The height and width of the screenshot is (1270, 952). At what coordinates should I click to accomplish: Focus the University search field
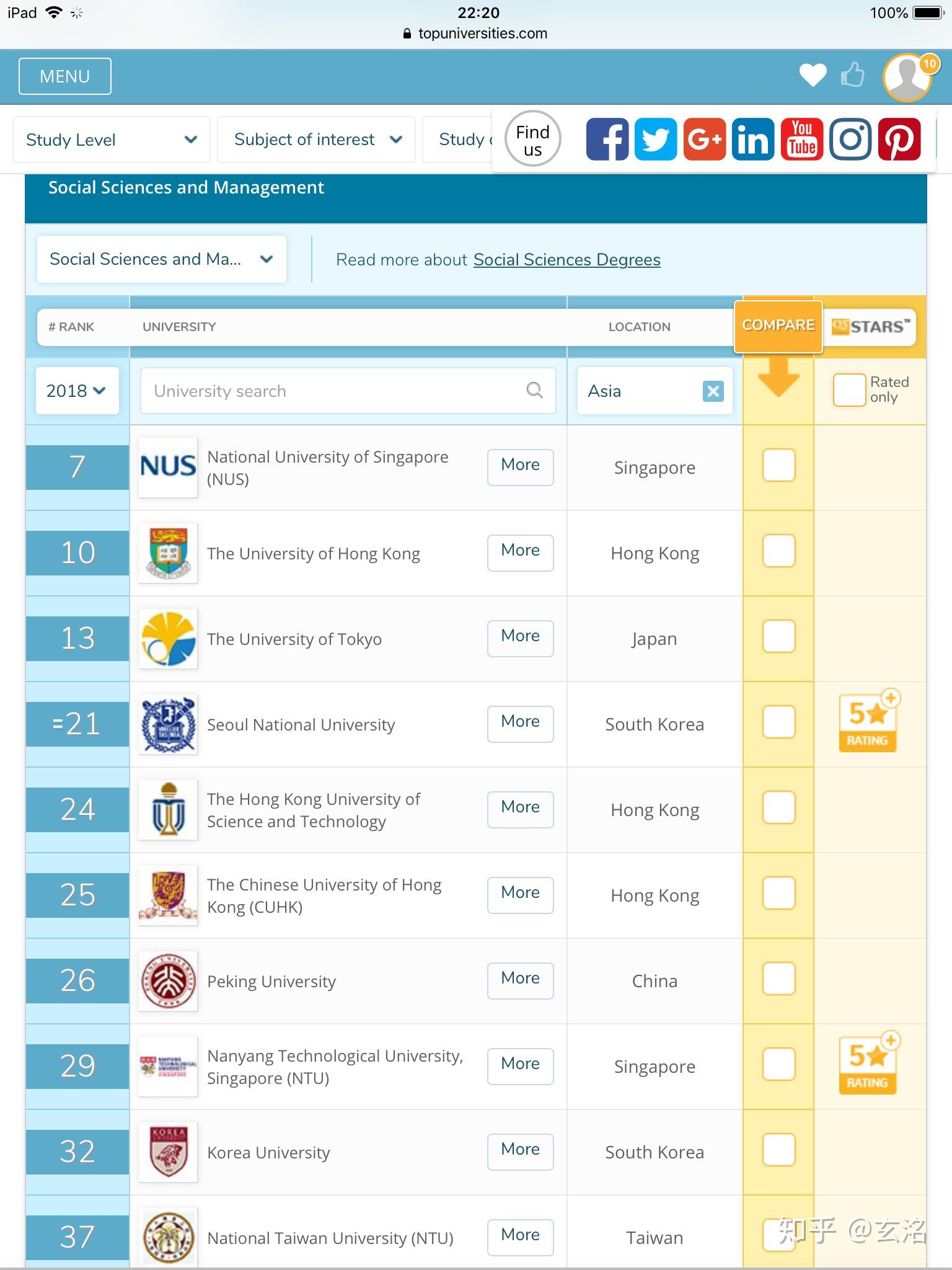click(348, 391)
